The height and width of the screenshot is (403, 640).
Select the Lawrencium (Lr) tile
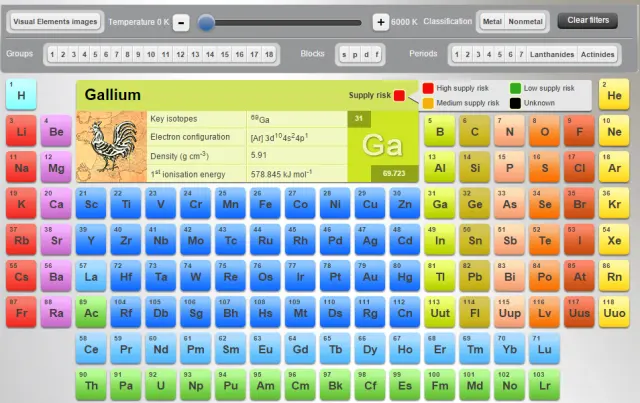click(x=544, y=385)
